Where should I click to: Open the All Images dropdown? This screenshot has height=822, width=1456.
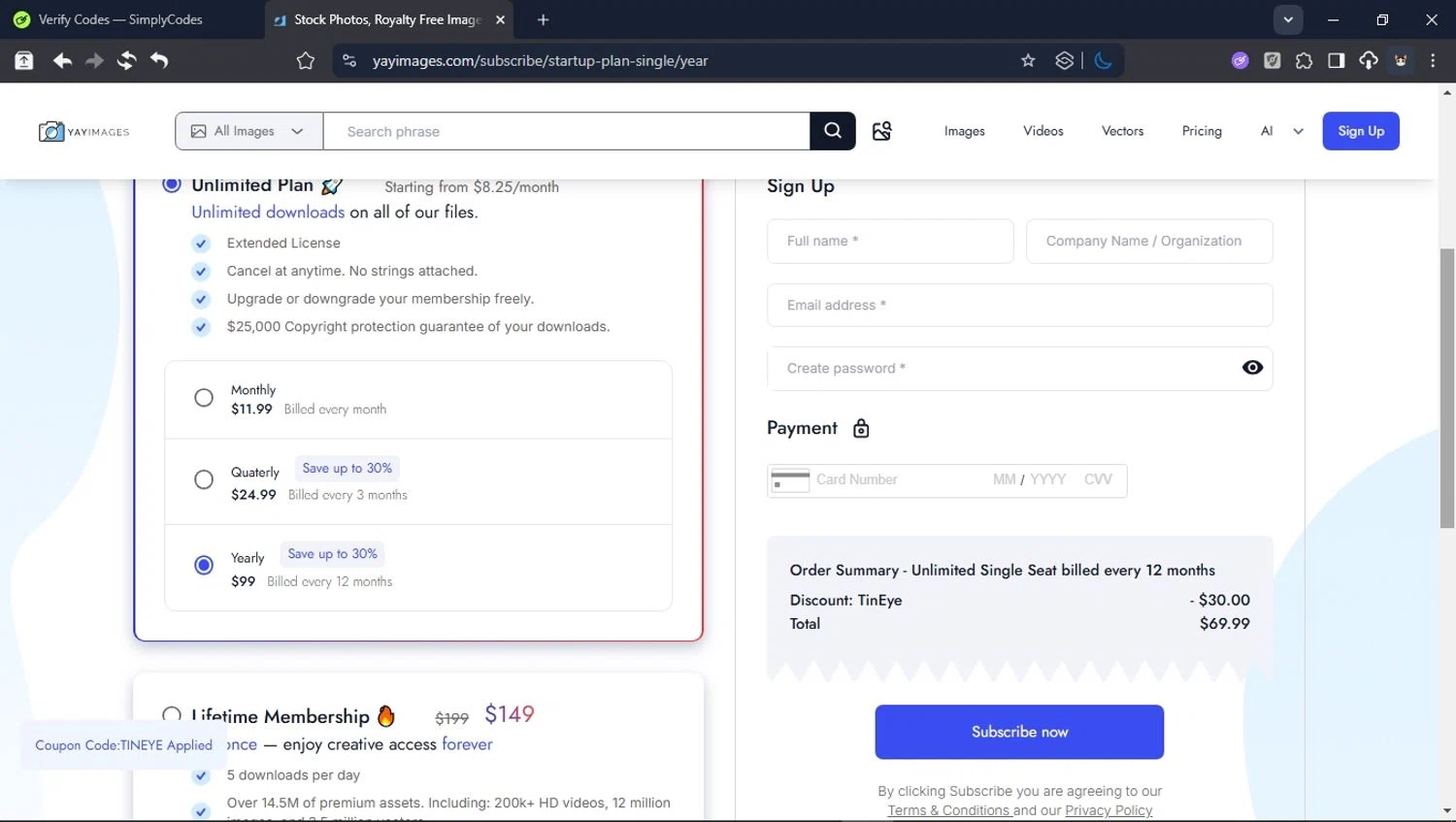pos(249,131)
